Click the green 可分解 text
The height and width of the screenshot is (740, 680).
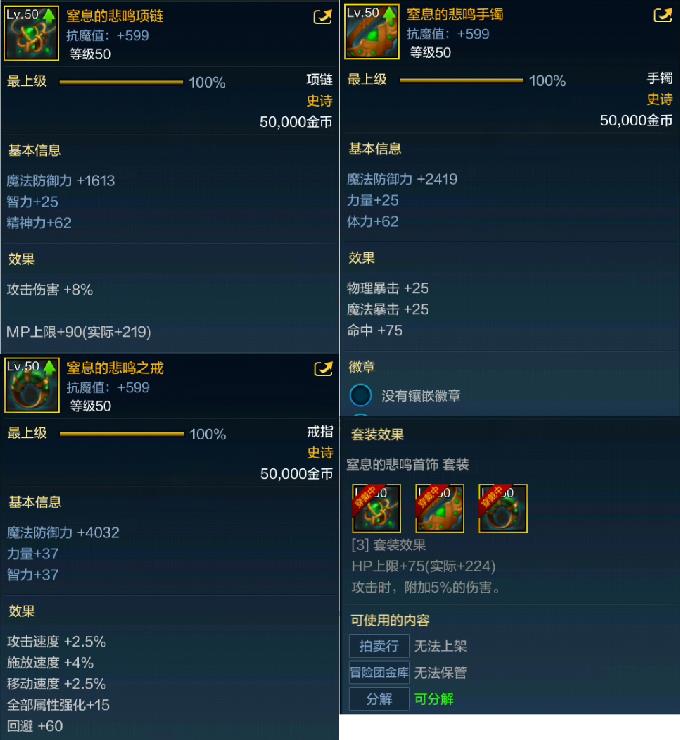(434, 699)
